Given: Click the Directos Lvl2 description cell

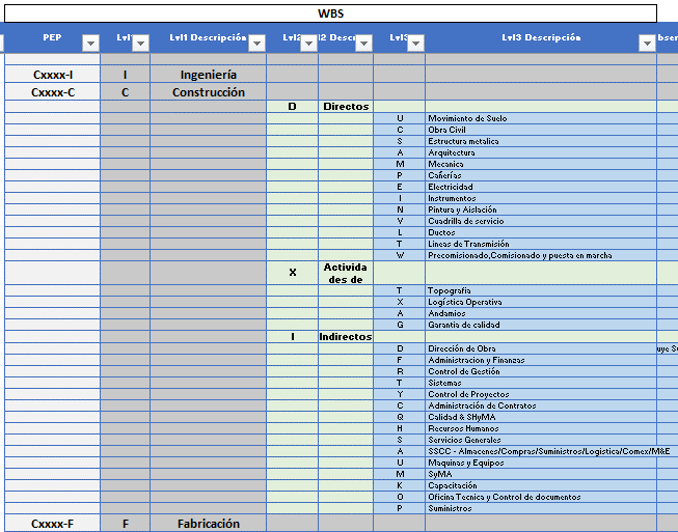Looking at the screenshot, I should coord(345,106).
